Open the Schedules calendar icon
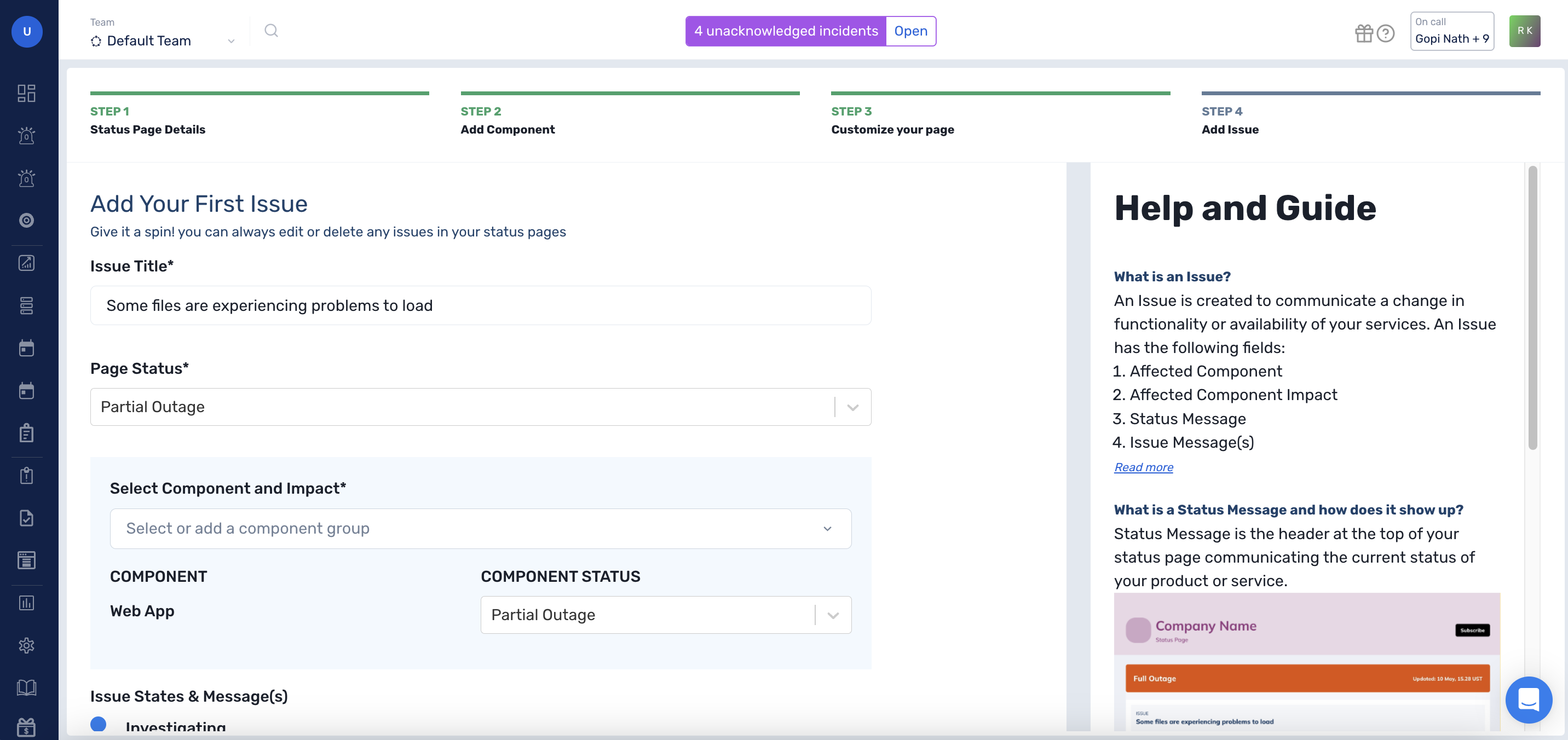Image resolution: width=1568 pixels, height=740 pixels. click(x=27, y=348)
